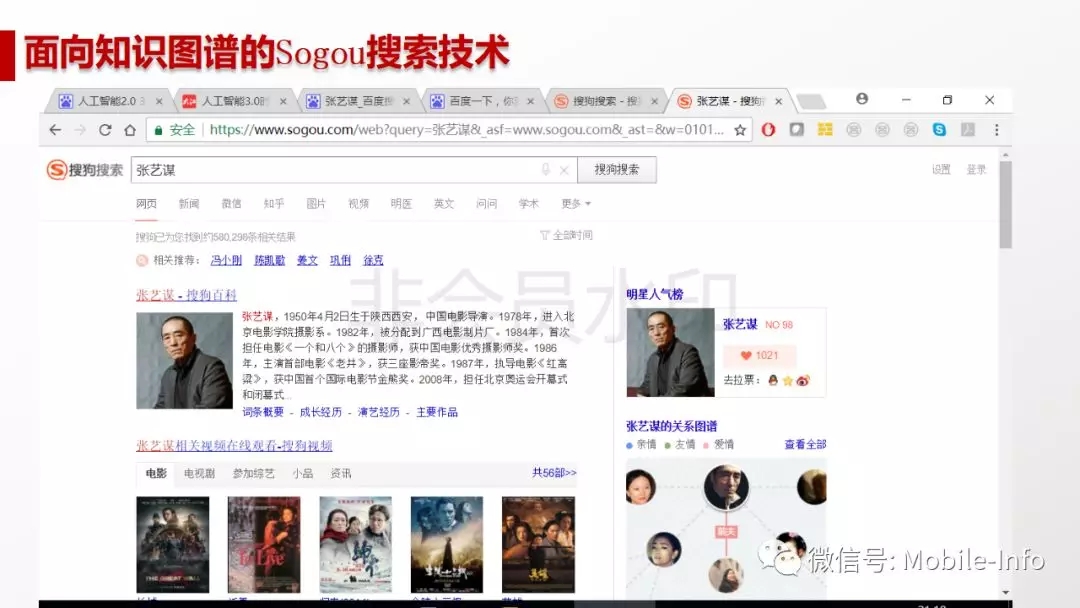The width and height of the screenshot is (1080, 608).
Task: Switch to the 图片 search tab
Action: tap(315, 204)
